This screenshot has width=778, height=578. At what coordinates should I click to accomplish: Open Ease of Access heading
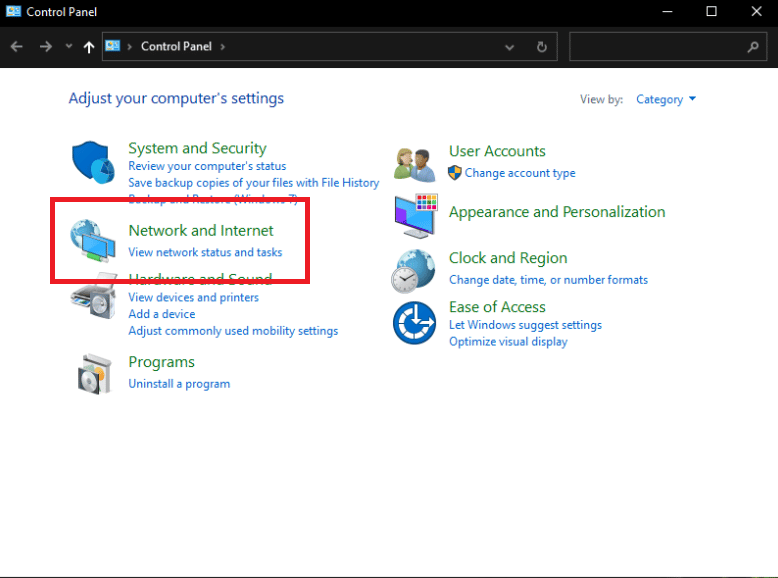[x=497, y=307]
